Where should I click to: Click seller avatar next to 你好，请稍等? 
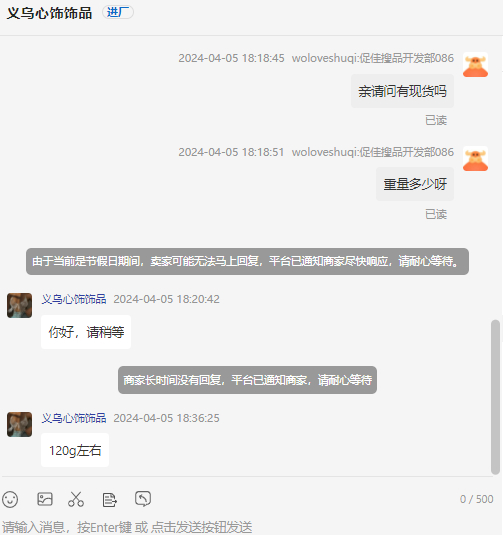pos(19,305)
